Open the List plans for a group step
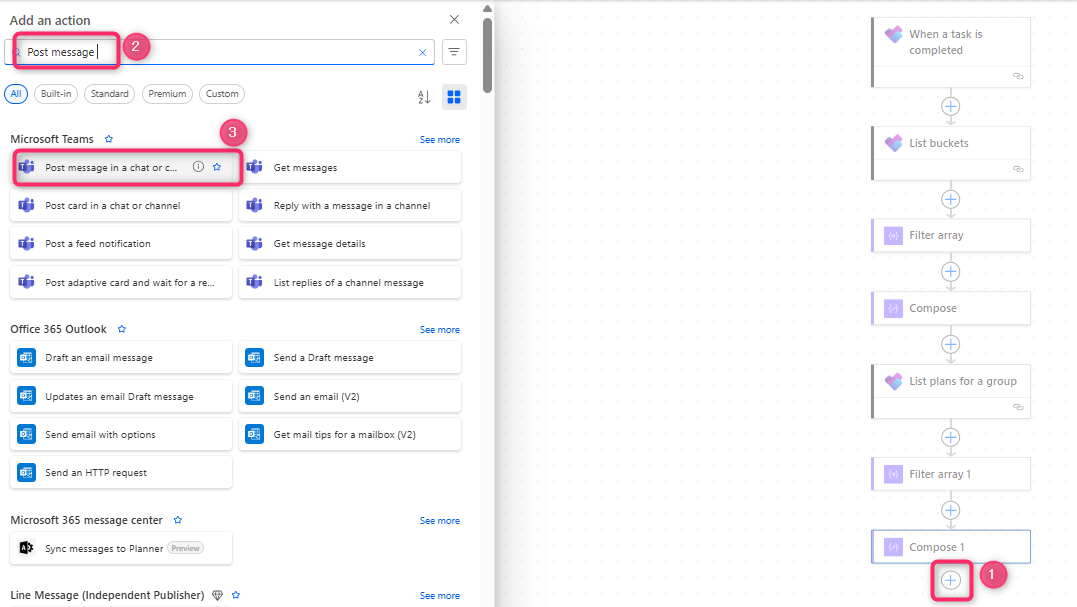Image resolution: width=1077 pixels, height=607 pixels. (951, 391)
